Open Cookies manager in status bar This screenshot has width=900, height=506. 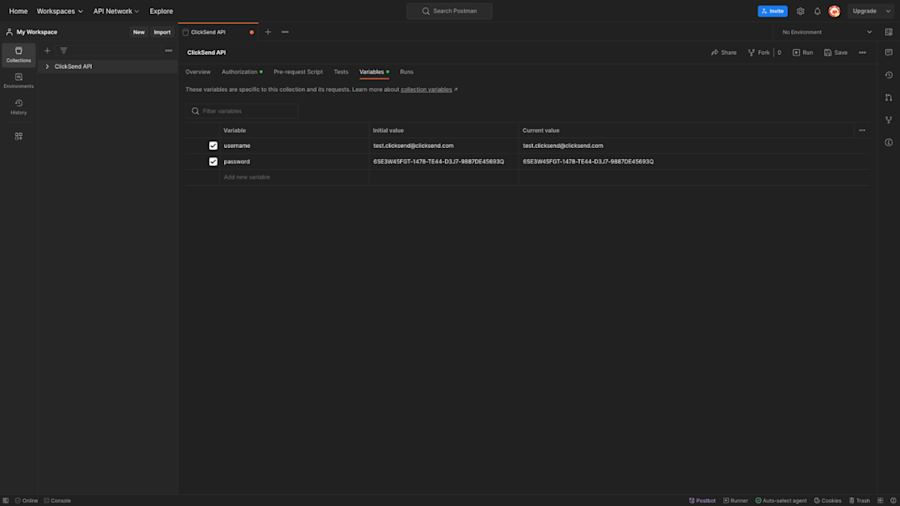(827, 500)
